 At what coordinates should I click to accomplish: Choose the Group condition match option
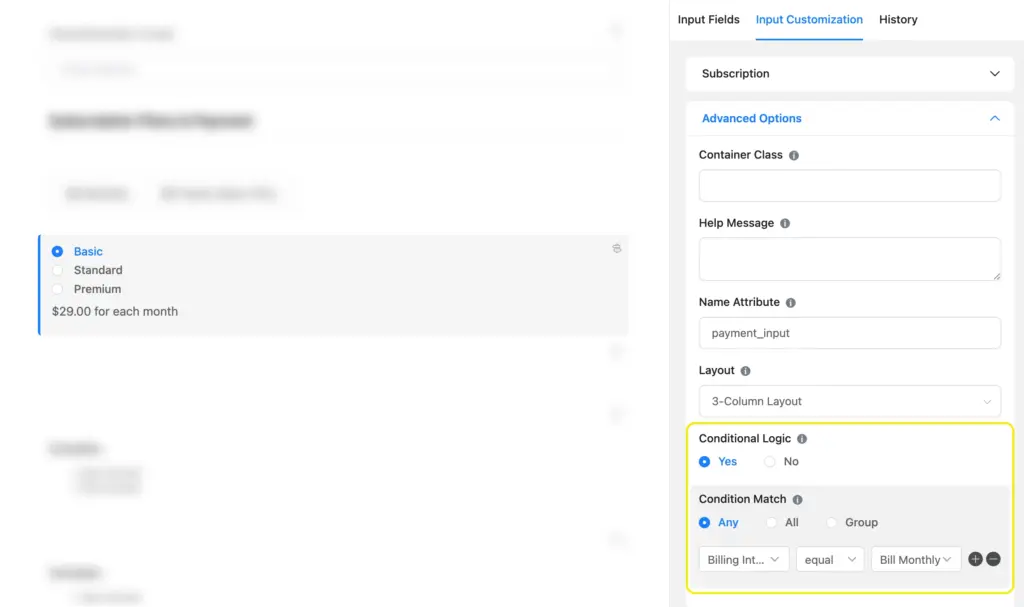[x=832, y=523]
